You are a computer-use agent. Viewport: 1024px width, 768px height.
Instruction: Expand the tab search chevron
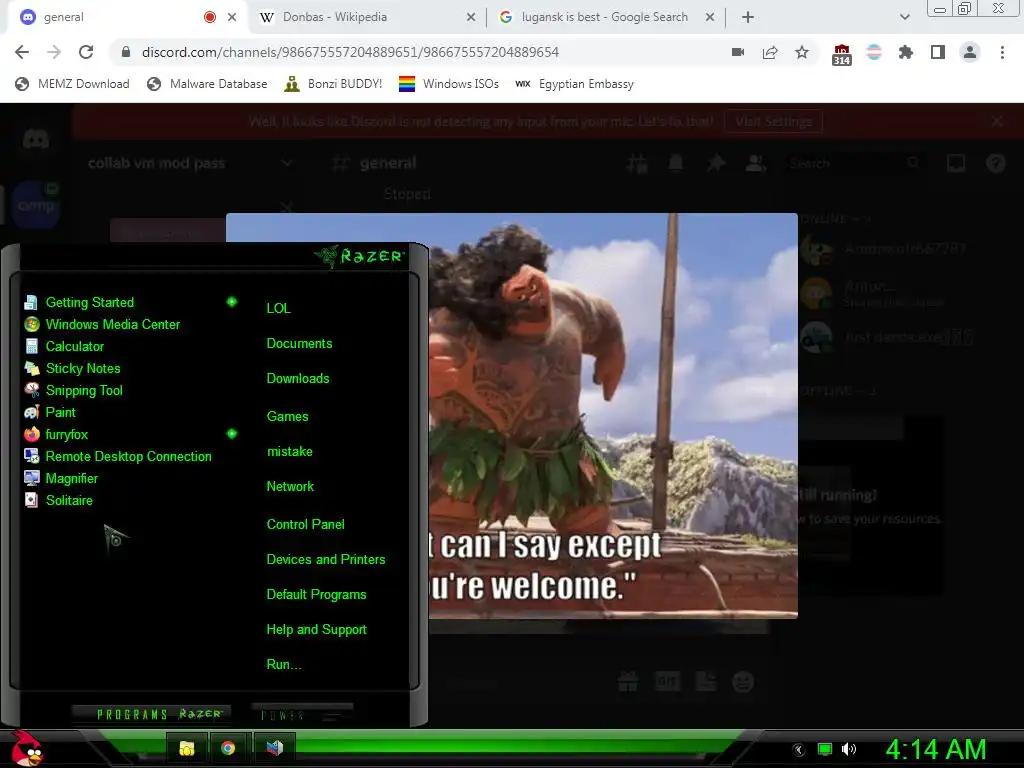904,17
